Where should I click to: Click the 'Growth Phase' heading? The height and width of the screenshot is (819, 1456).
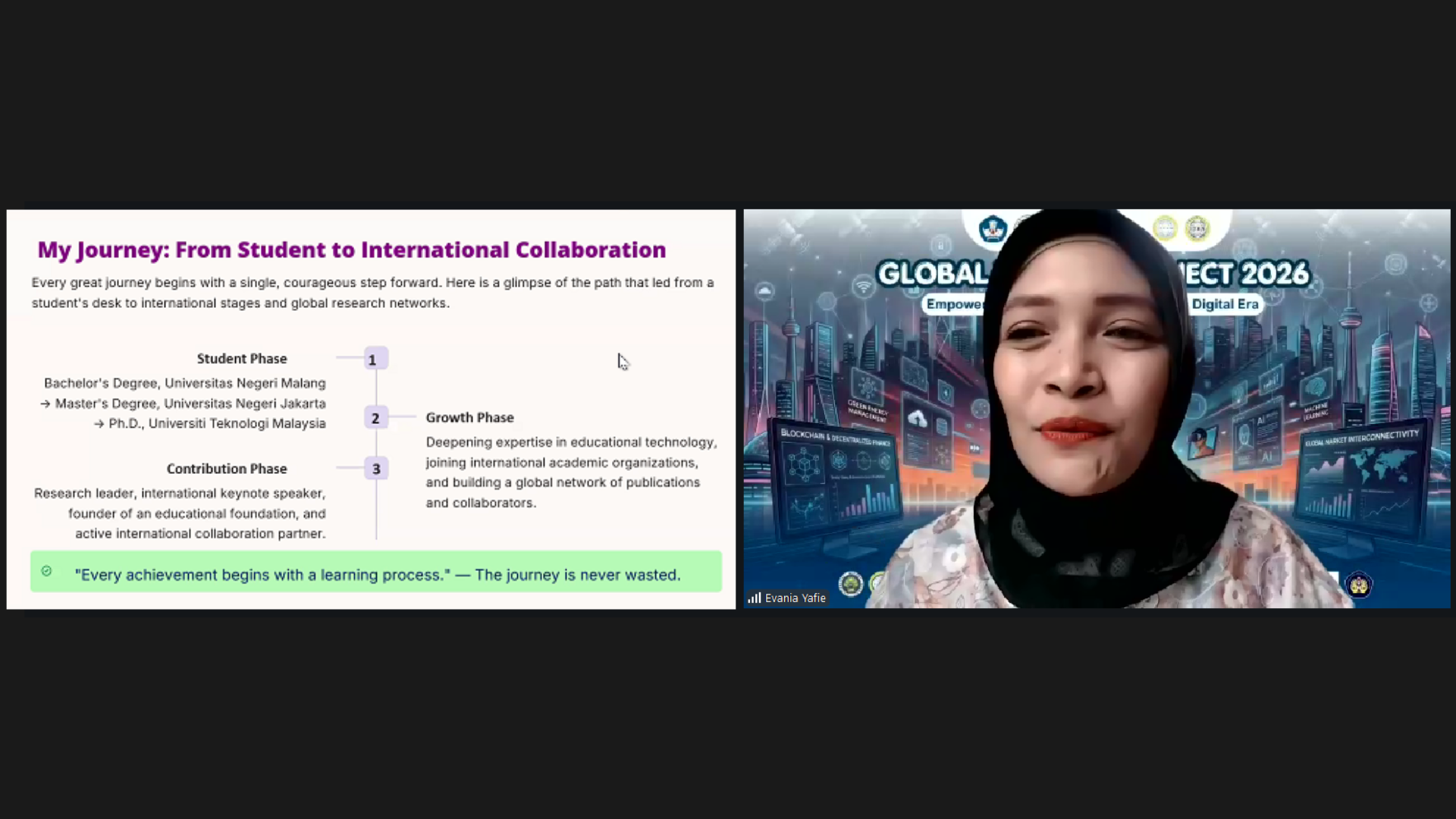tap(469, 418)
